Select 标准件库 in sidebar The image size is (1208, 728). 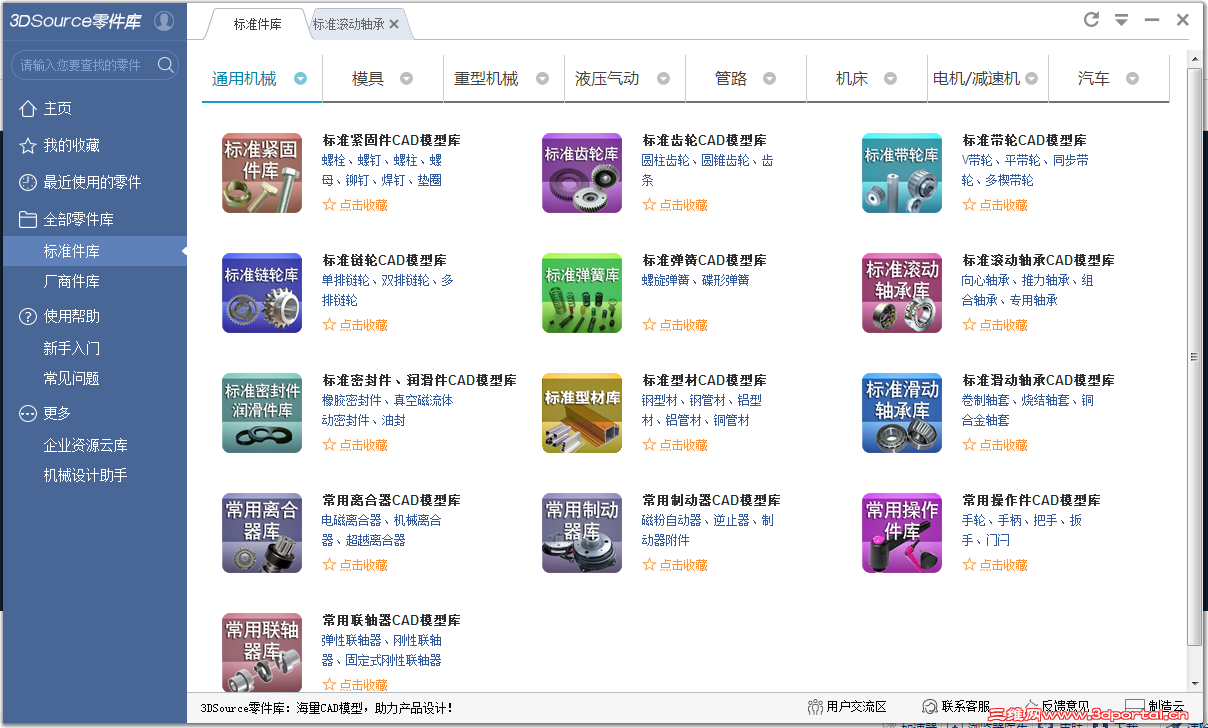(x=93, y=251)
